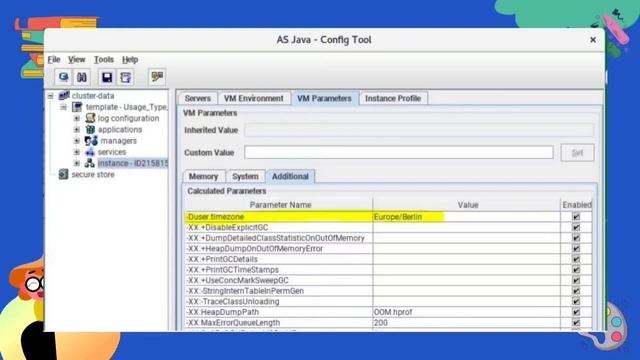Switch to the Memory sub-tab
This screenshot has height=360, width=640.
[203, 176]
